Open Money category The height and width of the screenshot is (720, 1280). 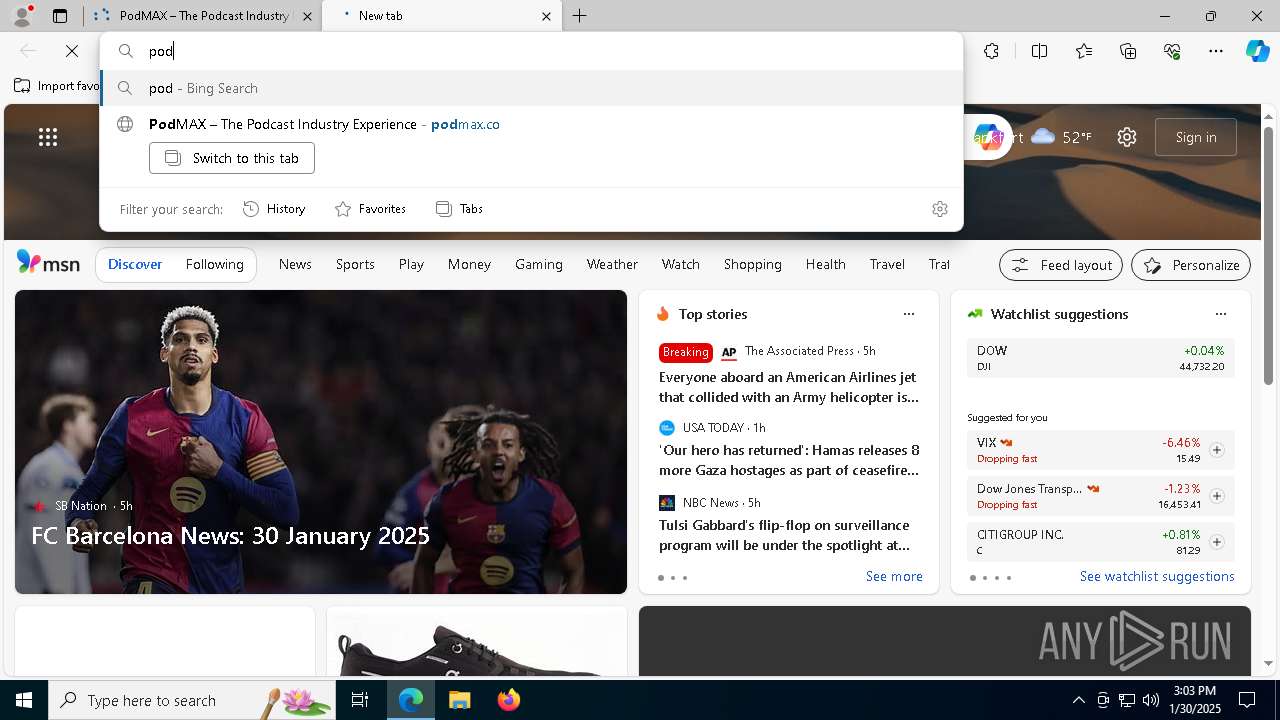pos(469,264)
